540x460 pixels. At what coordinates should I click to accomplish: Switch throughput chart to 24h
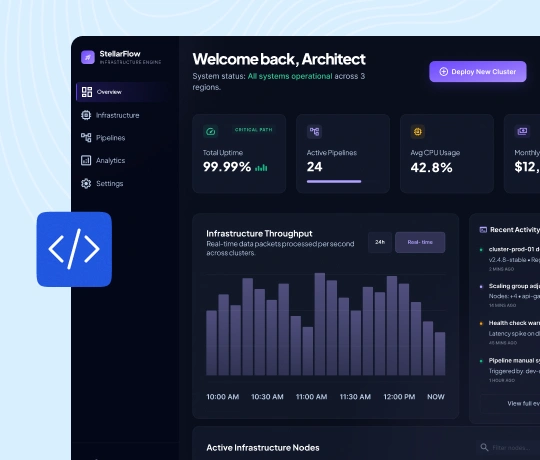(x=380, y=242)
